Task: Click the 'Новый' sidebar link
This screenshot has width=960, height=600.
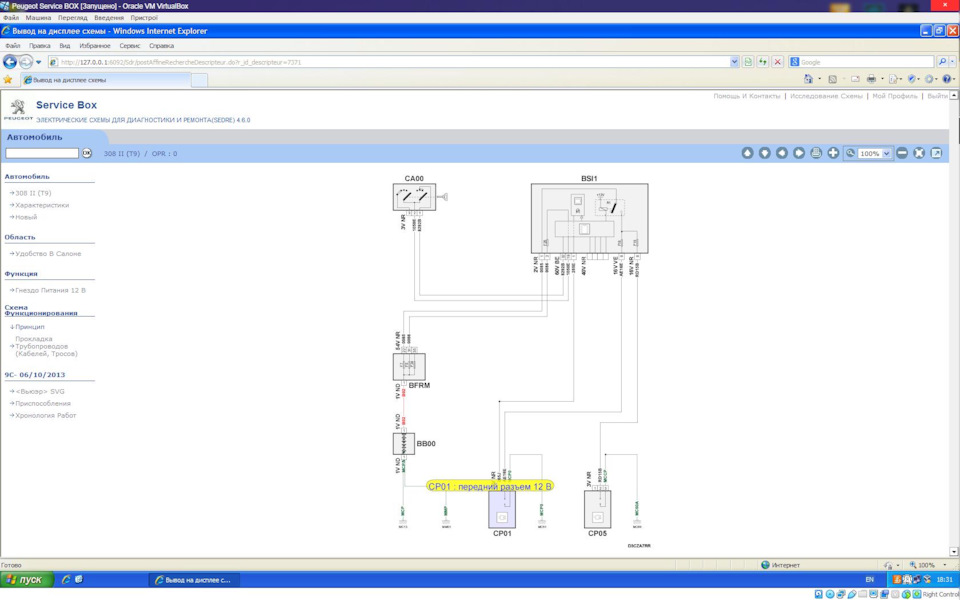Action: point(26,217)
